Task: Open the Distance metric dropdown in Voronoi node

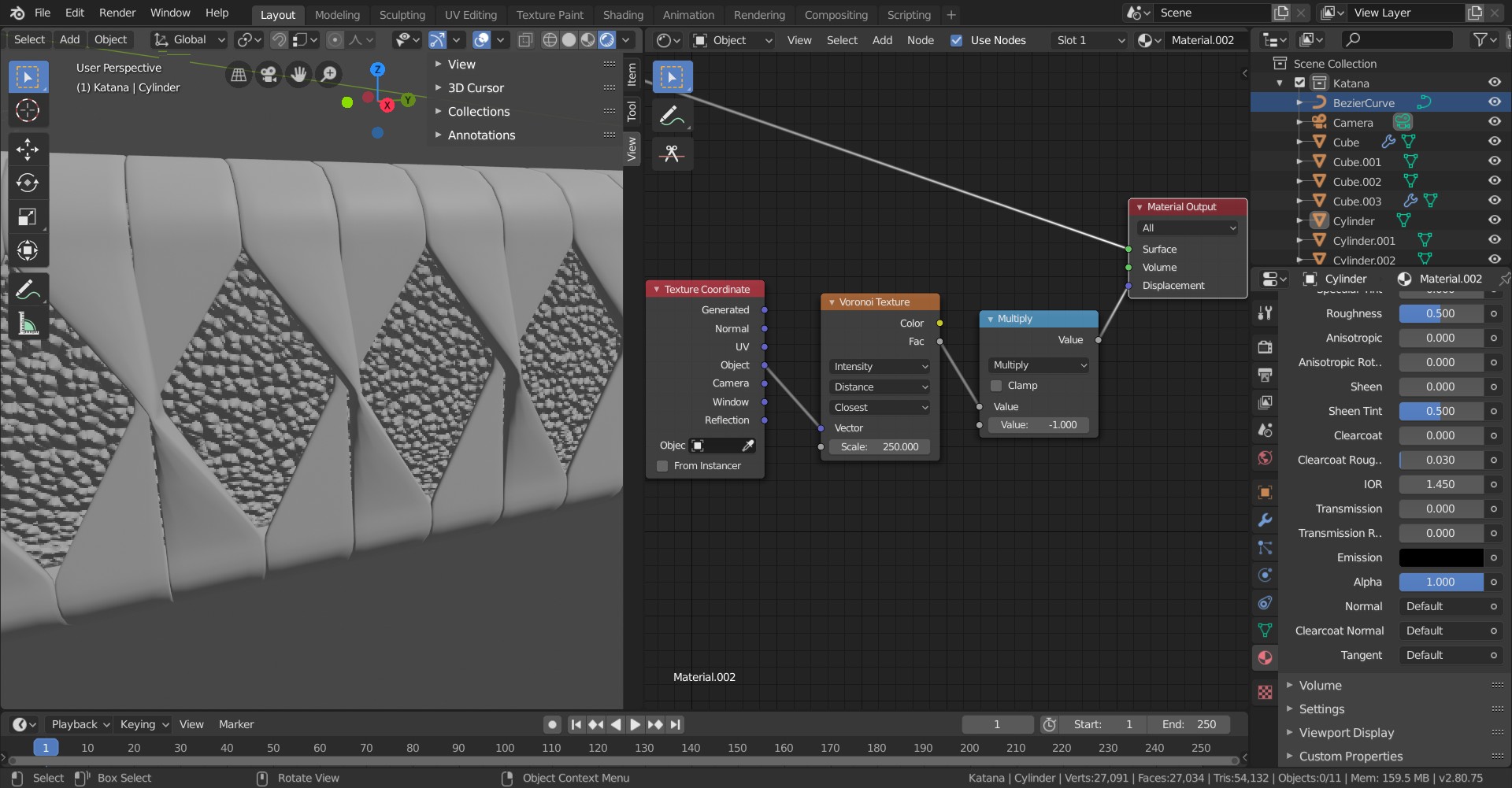Action: 880,387
